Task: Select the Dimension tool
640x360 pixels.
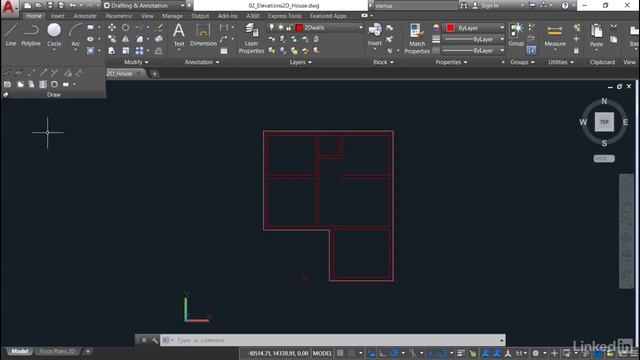Action: click(x=203, y=35)
